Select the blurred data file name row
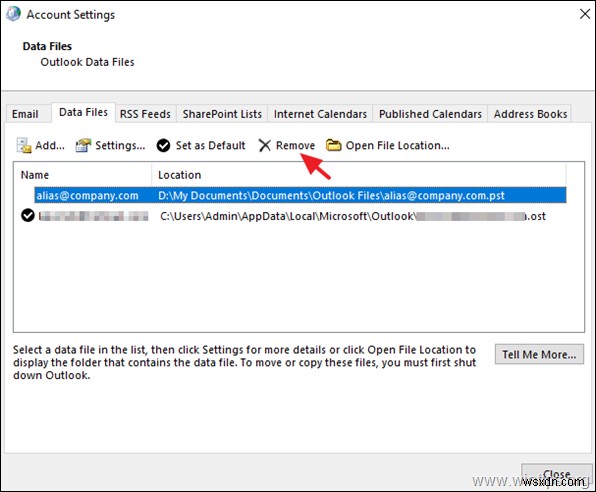Viewport: 596px width, 492px height. 94,216
